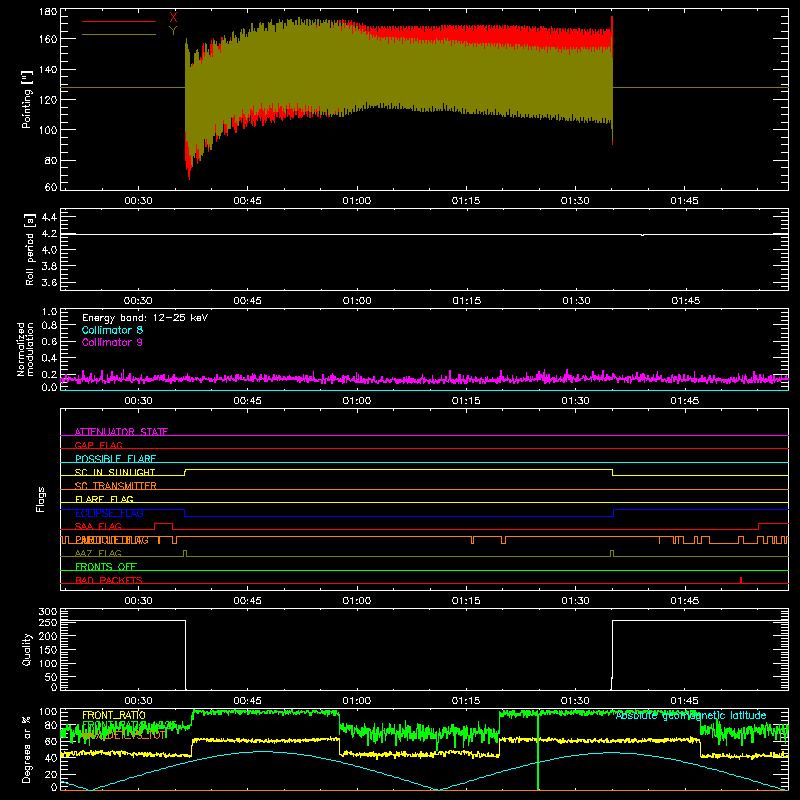
Task: Click the '180' Pointing axis value
Action: [x=48, y=12]
